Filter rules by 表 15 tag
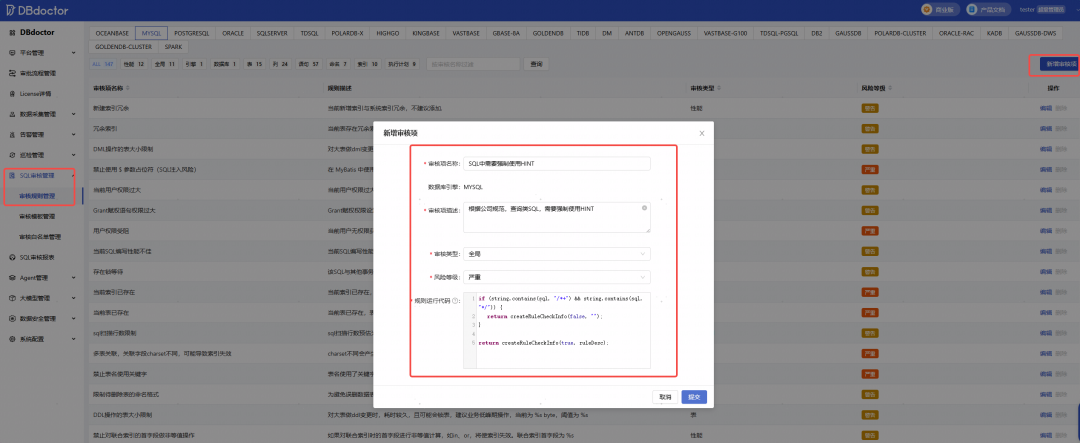This screenshot has height=443, width=1080. coord(253,64)
